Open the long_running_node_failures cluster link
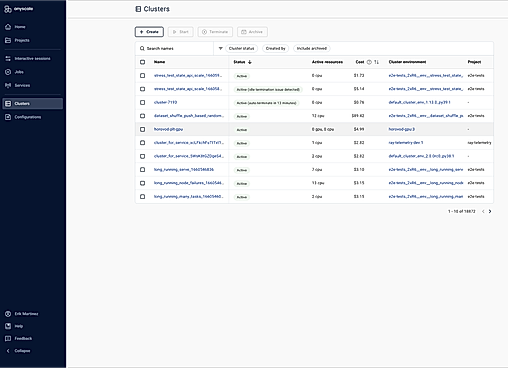The height and width of the screenshot is (368, 508). tap(189, 183)
